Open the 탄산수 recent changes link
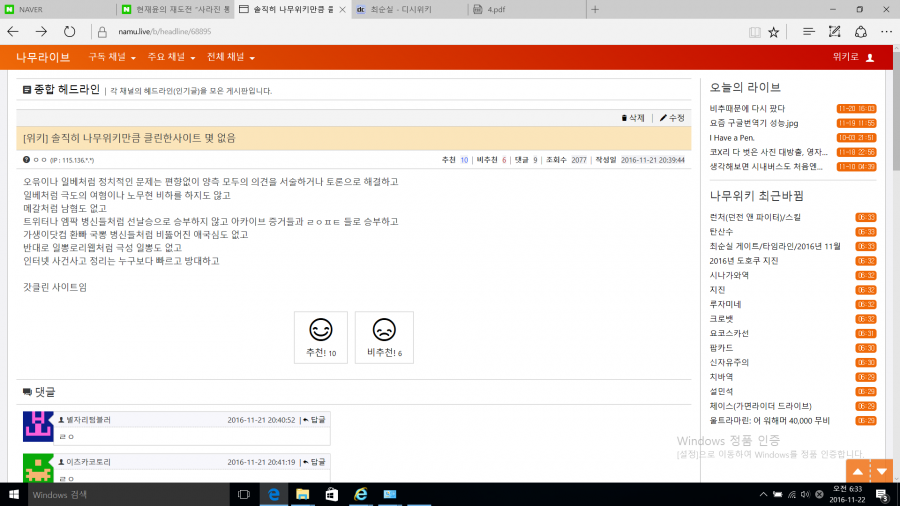Screen dimensions: 900x506 pos(722,232)
